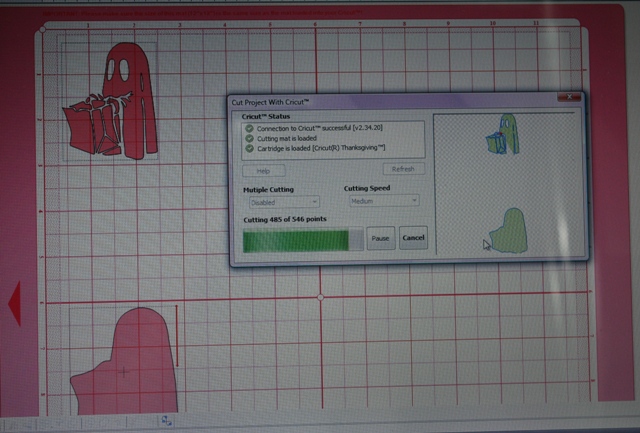Viewport: 640px width, 433px height.
Task: Click the green check for Cutting mat loaded
Action: pos(249,139)
